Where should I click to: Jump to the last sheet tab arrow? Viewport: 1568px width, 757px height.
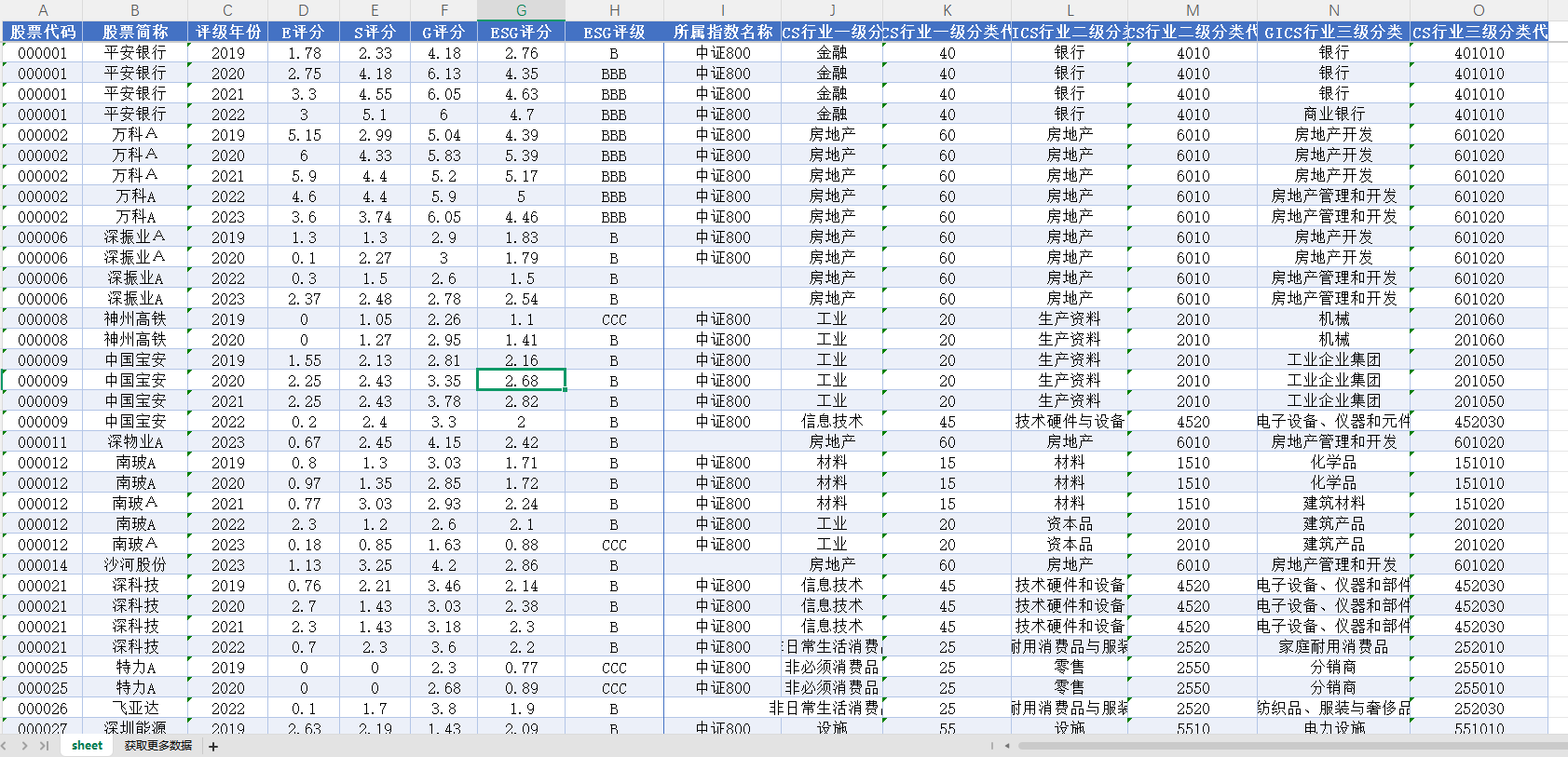43,746
